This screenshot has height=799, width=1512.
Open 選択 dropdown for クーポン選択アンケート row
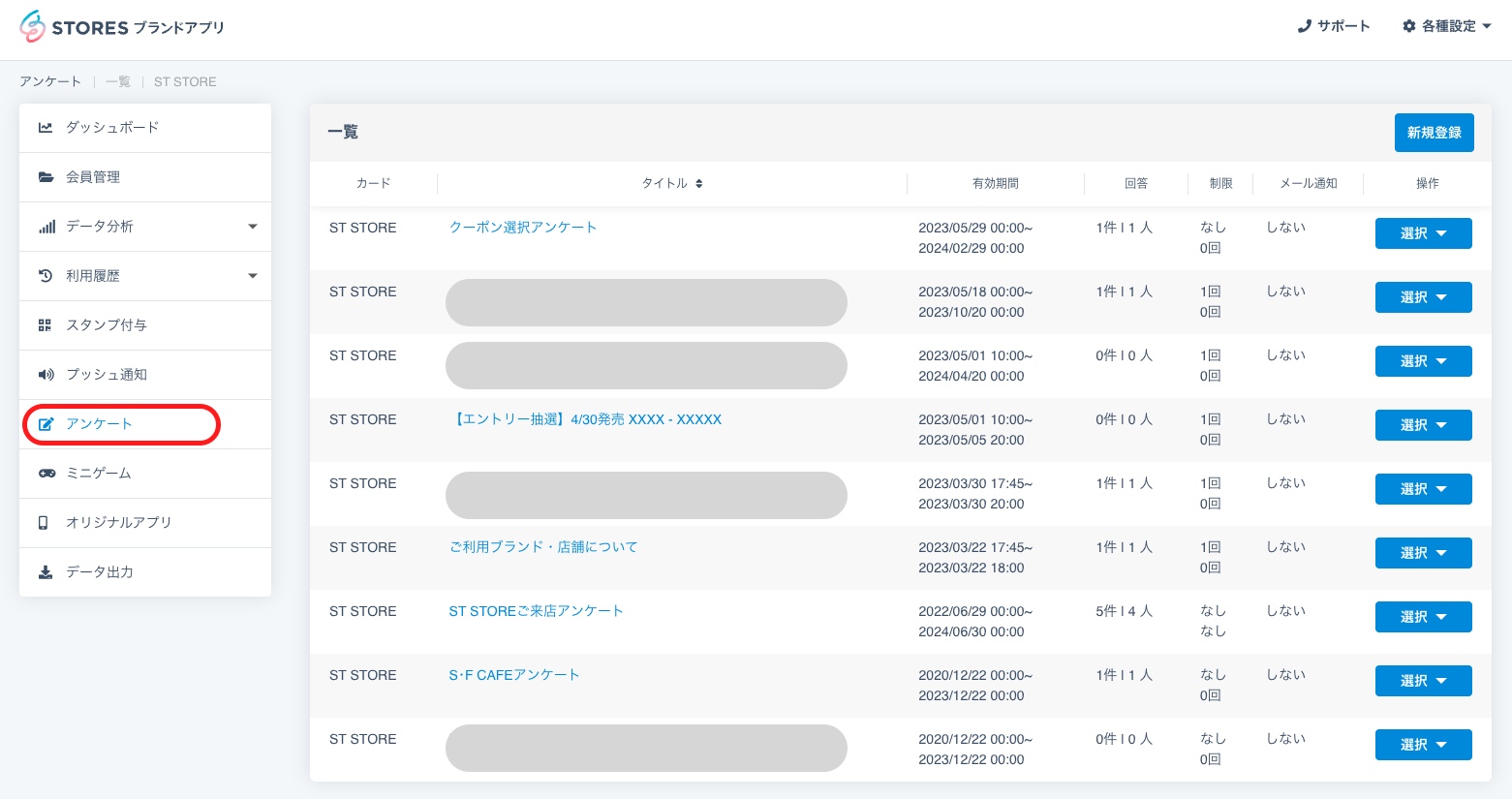tap(1423, 233)
